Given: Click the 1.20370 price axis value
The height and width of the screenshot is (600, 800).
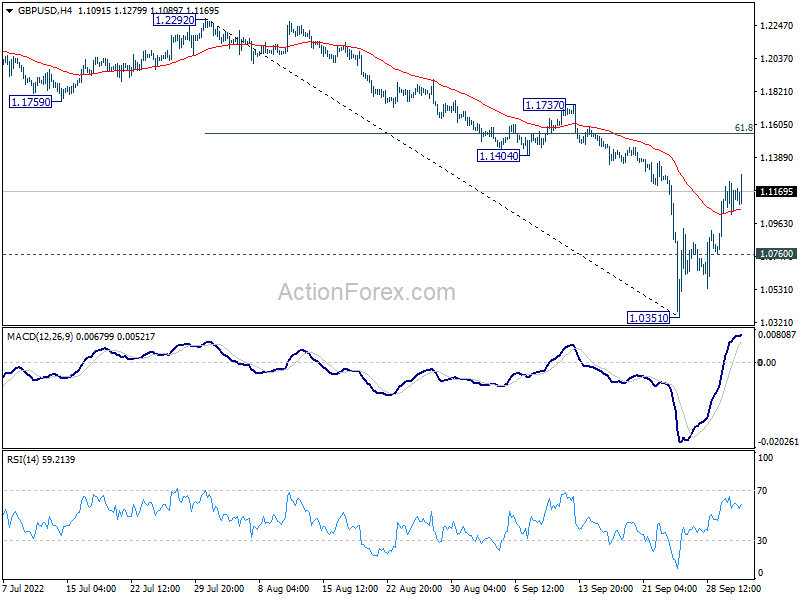Looking at the screenshot, I should 777,59.
